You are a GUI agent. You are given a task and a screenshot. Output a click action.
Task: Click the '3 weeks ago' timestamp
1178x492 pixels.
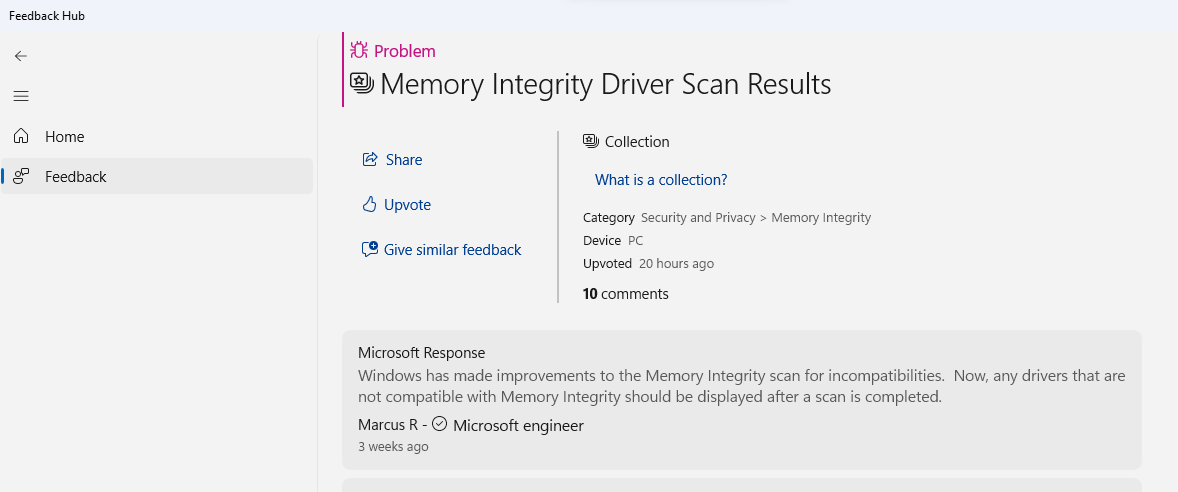[393, 446]
